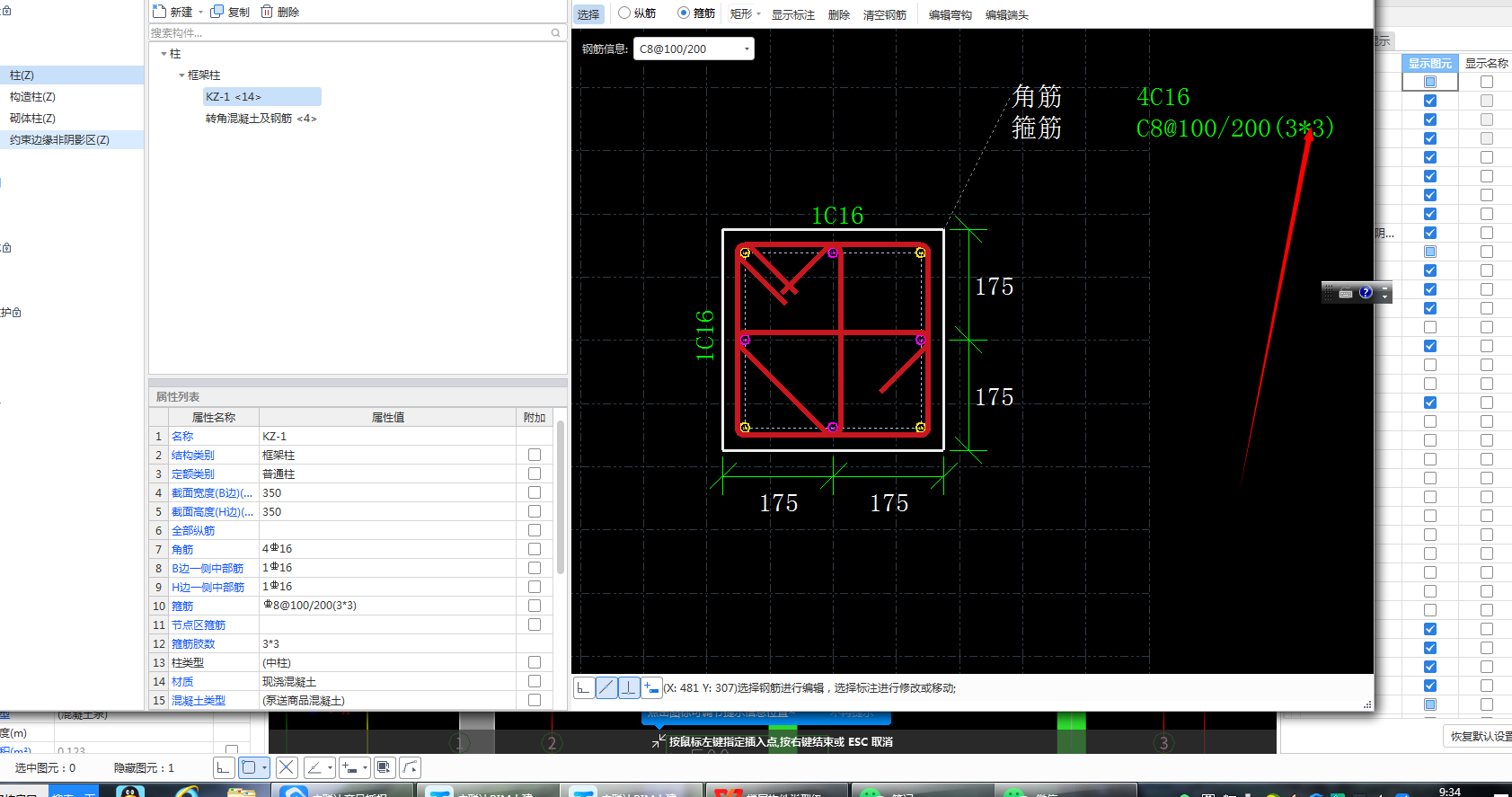The image size is (1512, 797).
Task: Select 柱(Z) in the left category list
Action: point(72,75)
